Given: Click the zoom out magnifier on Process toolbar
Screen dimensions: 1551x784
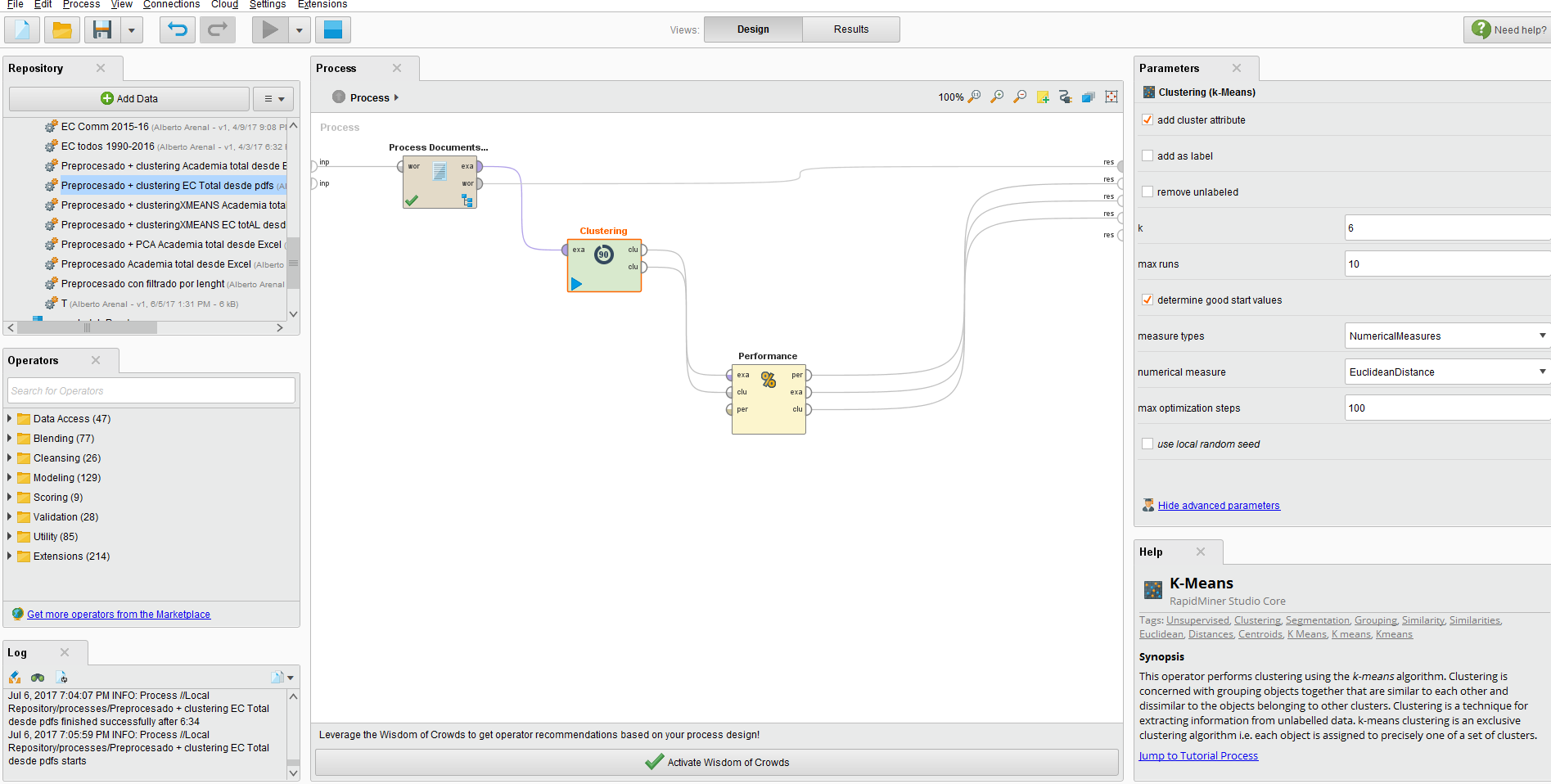Looking at the screenshot, I should pos(1020,97).
